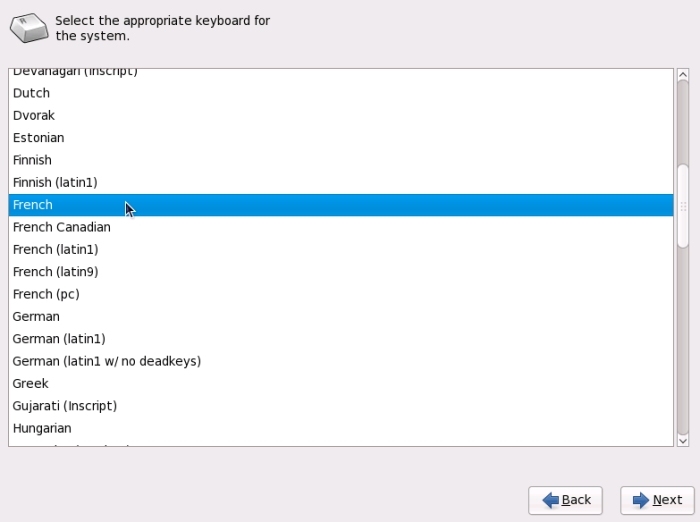Viewport: 700px width, 522px height.
Task: Choose the French Canadian keyboard
Action: [x=62, y=227]
